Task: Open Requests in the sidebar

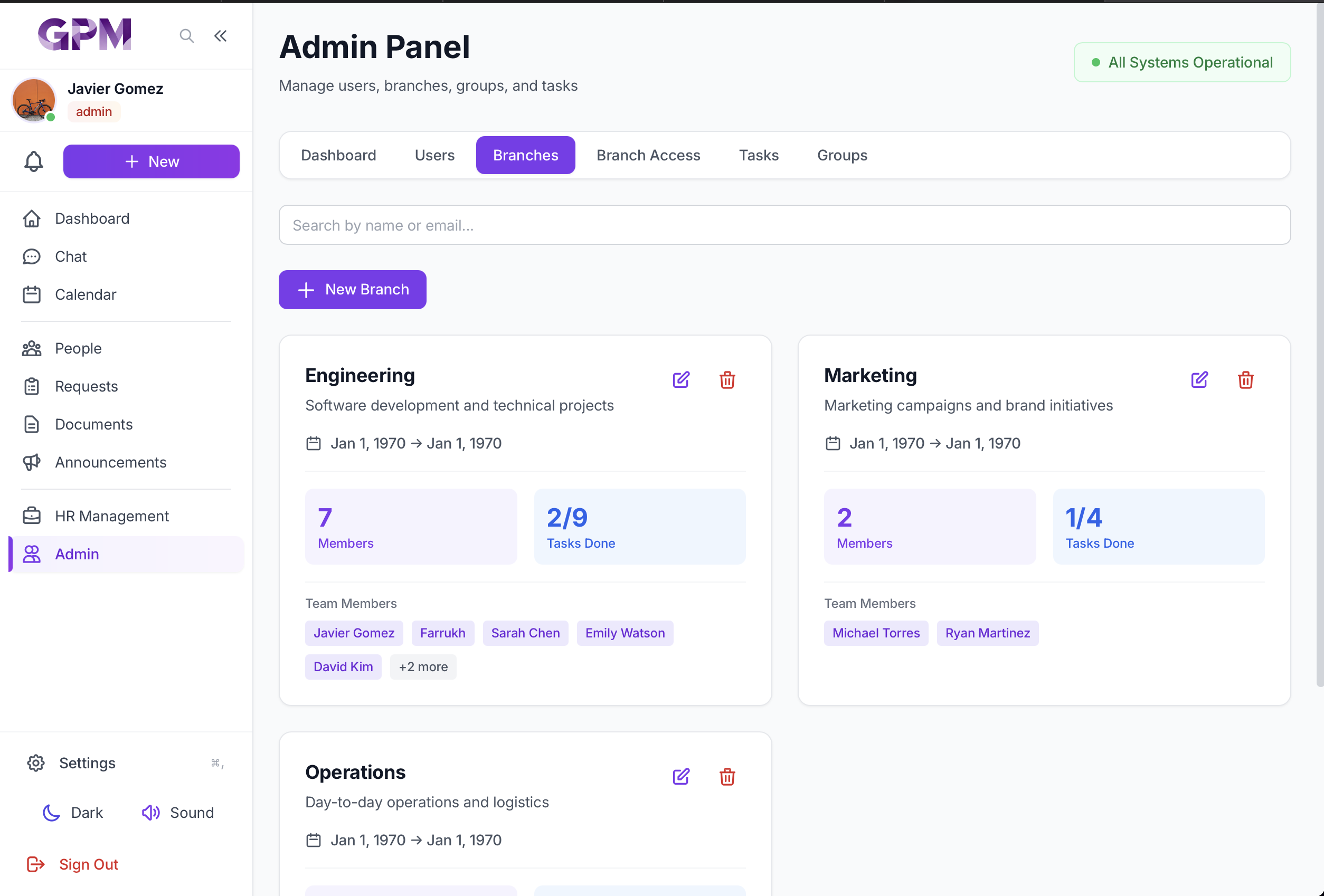Action: (127, 386)
